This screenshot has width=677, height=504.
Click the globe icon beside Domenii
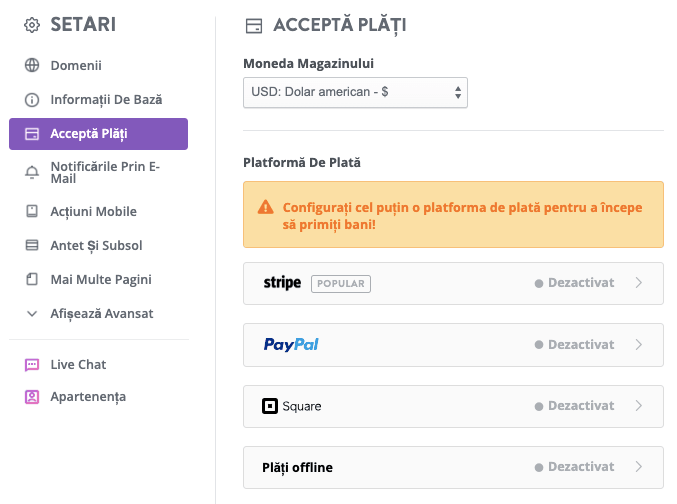click(32, 65)
